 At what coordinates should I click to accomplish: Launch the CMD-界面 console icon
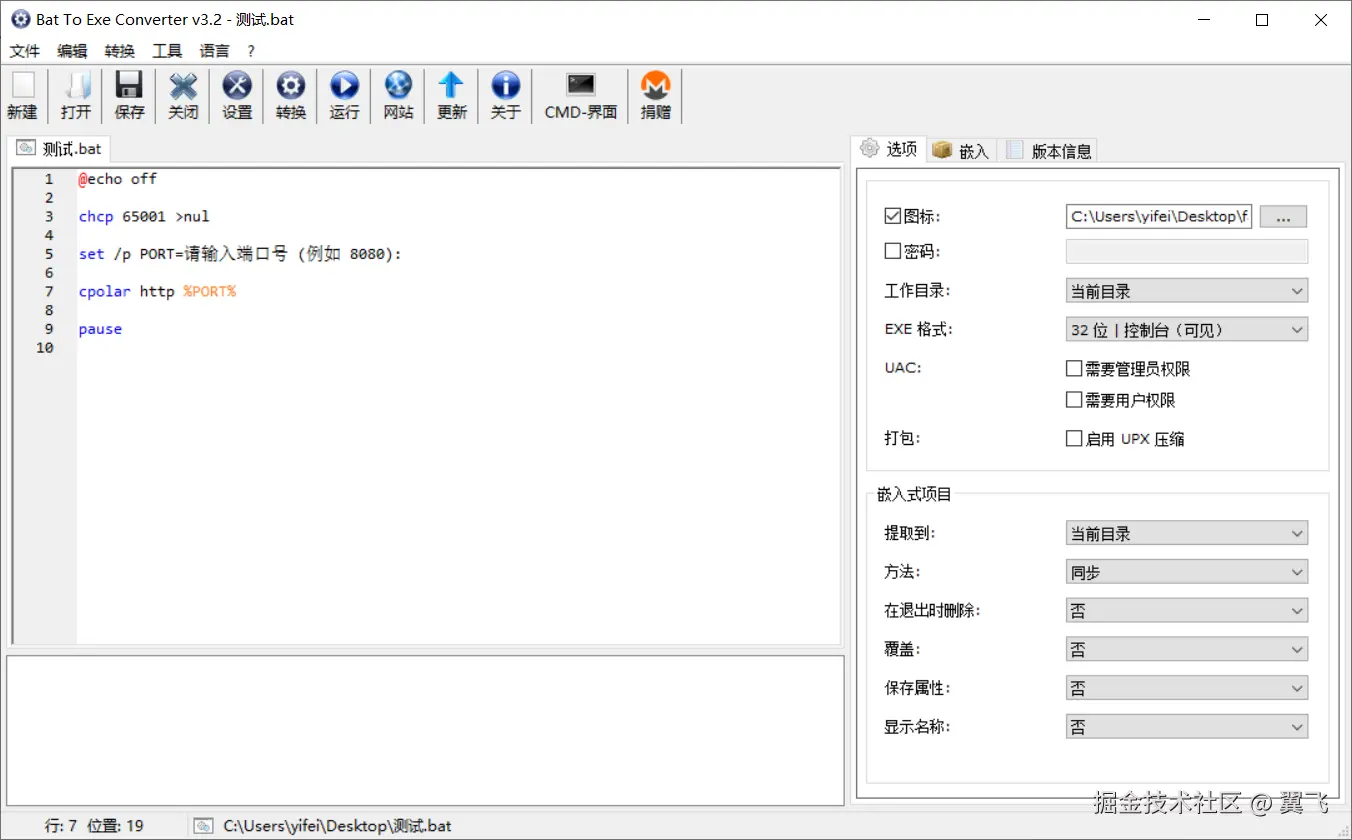(x=581, y=96)
